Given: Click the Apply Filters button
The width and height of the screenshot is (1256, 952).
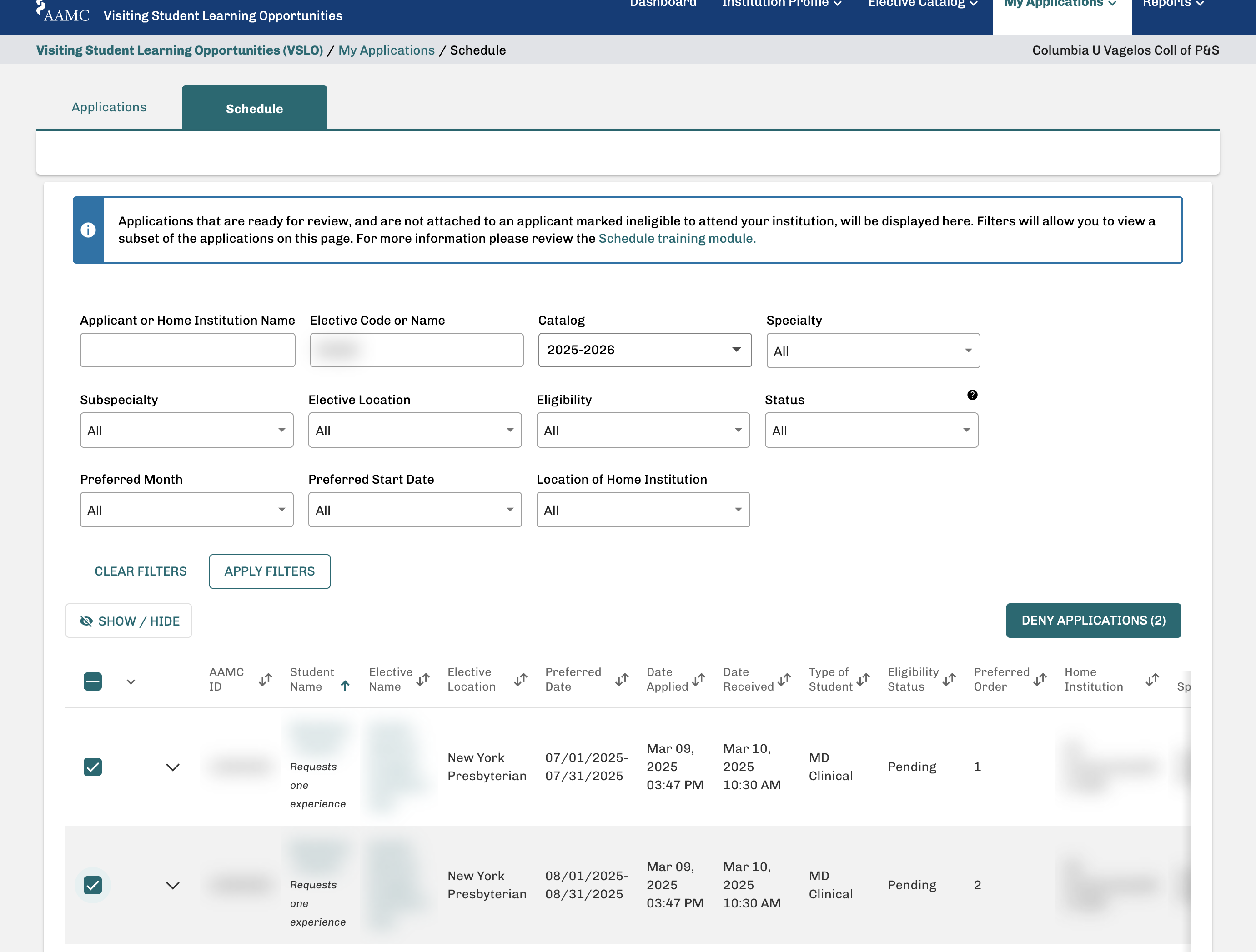Looking at the screenshot, I should click(269, 571).
